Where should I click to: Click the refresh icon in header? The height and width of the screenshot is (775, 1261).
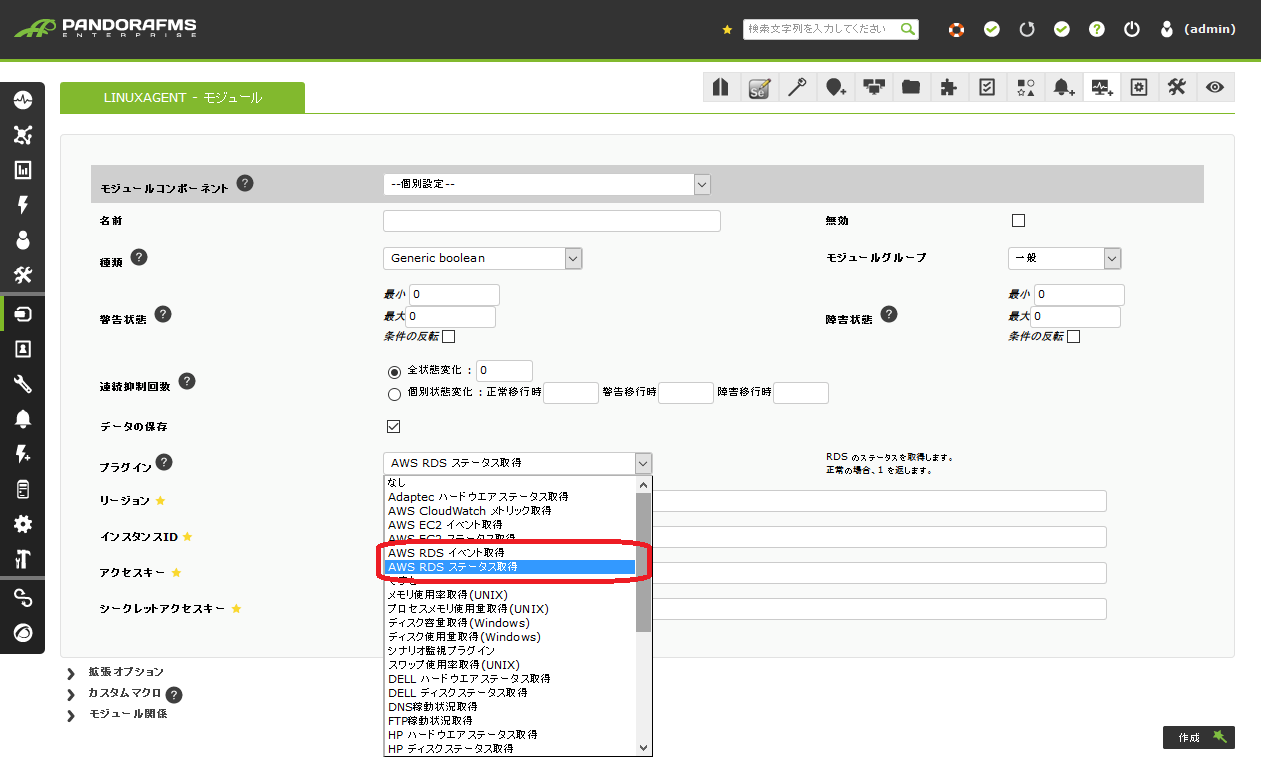pos(1027,29)
